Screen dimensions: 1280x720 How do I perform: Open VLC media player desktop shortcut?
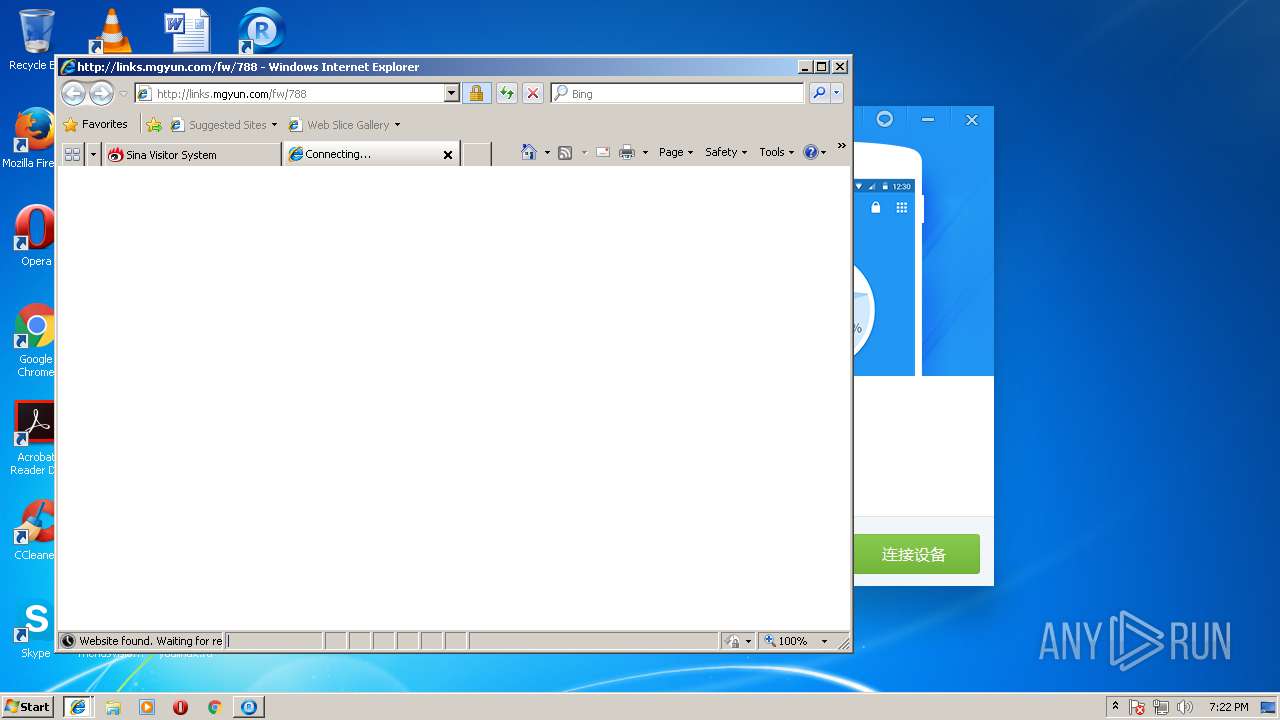[x=111, y=30]
